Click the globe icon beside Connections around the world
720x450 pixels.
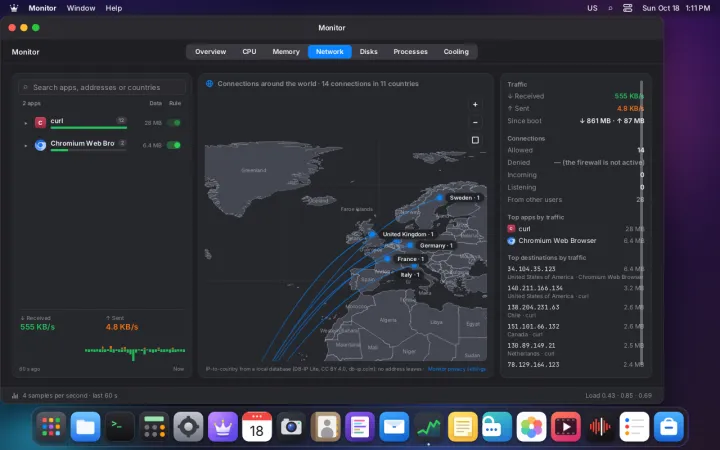(209, 84)
